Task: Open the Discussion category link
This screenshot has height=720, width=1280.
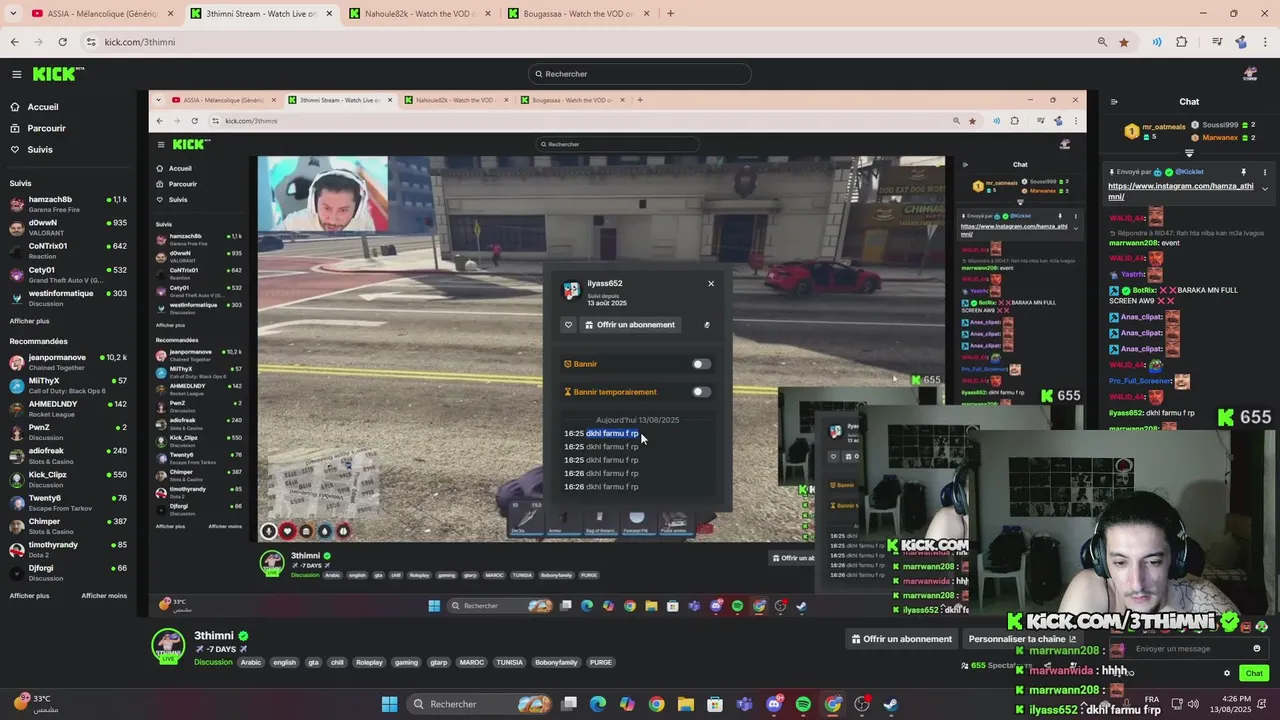Action: tap(213, 662)
